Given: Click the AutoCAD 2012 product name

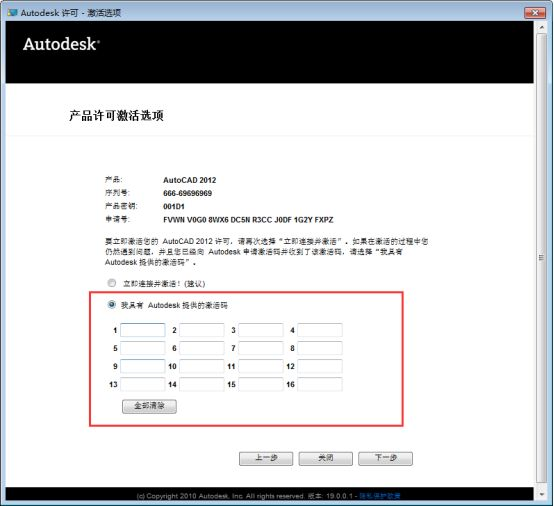Looking at the screenshot, I should pos(190,180).
